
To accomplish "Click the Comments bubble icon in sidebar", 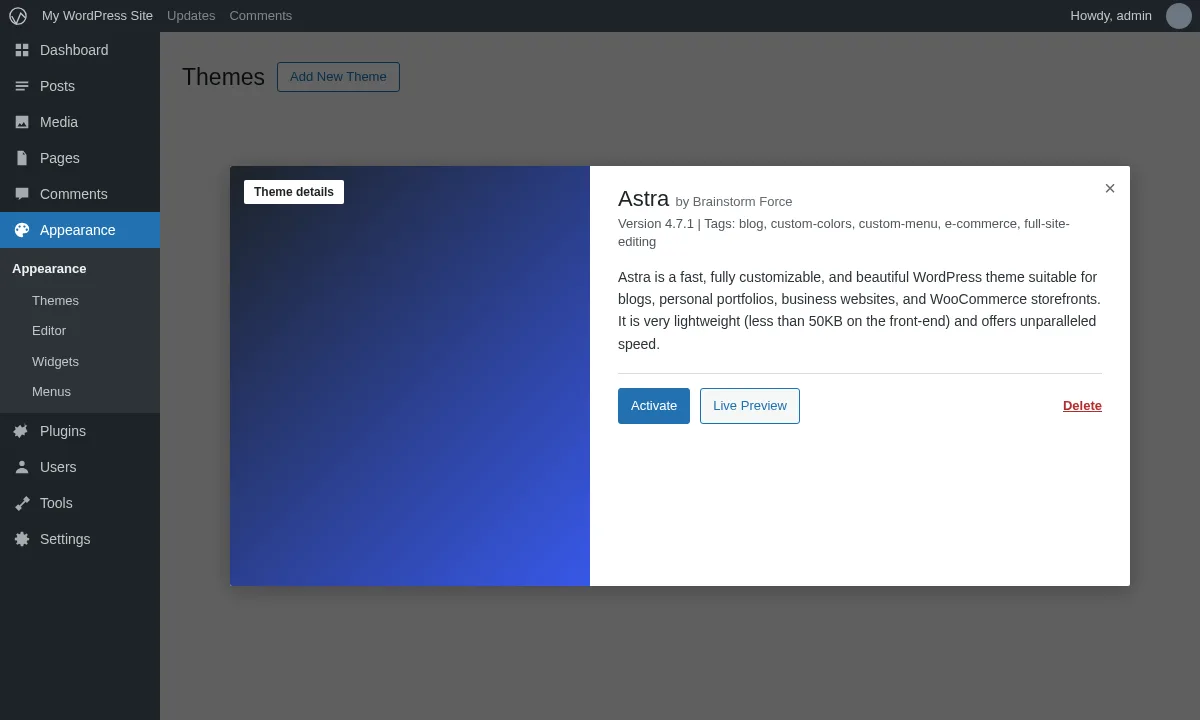I will (x=22, y=194).
